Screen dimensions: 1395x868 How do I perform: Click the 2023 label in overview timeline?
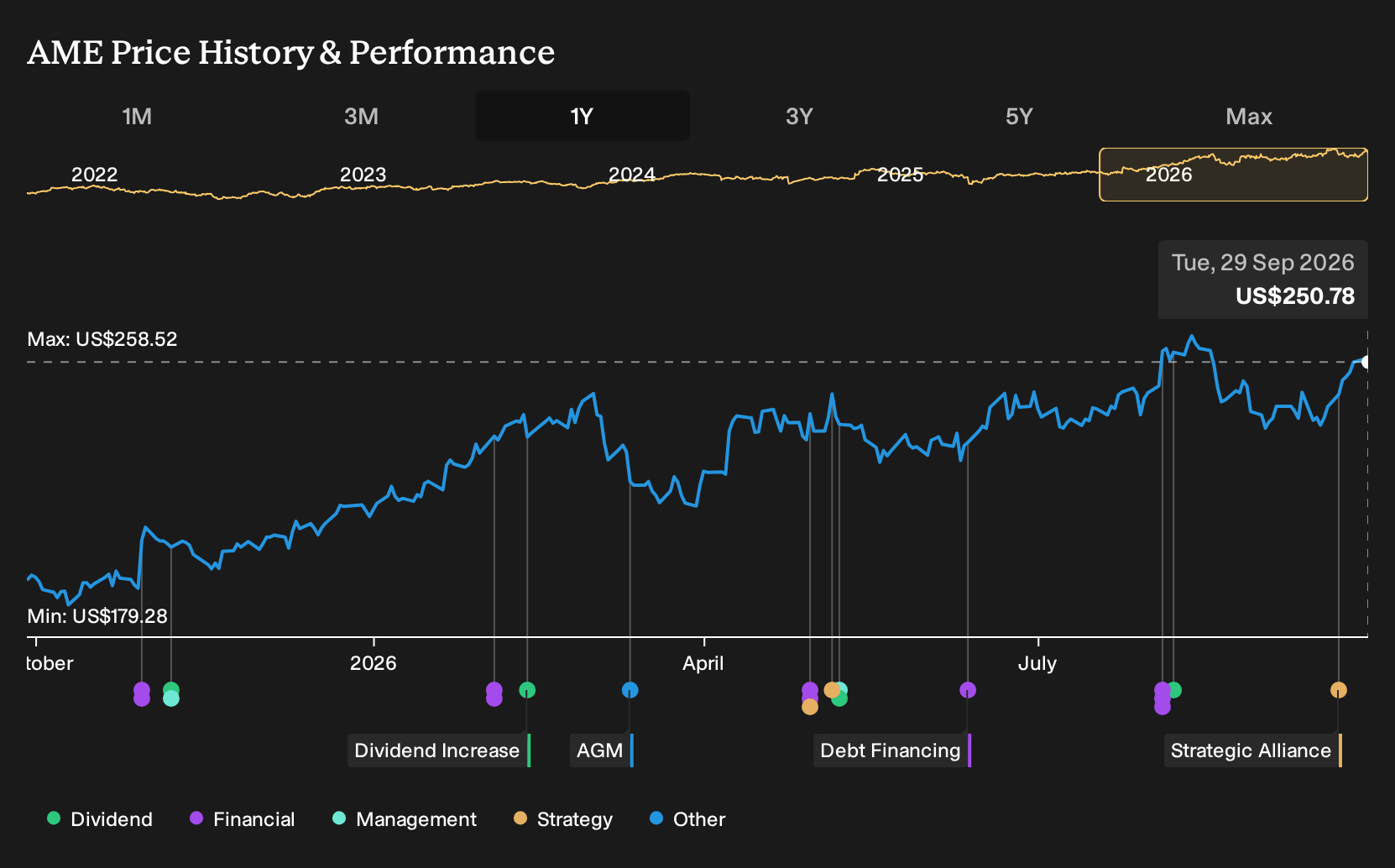[x=363, y=175]
